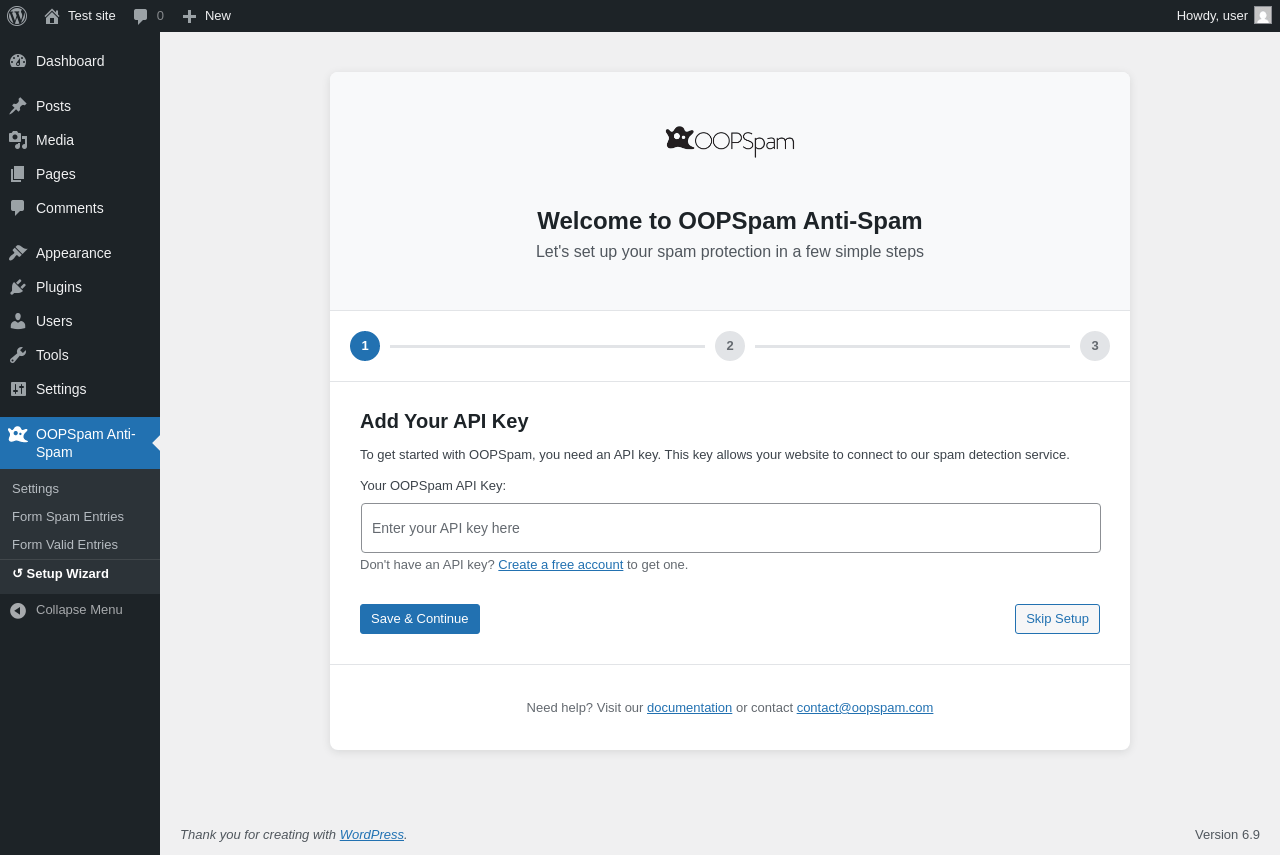Follow the Create a free account link
Viewport: 1280px width, 855px height.
[x=560, y=565]
